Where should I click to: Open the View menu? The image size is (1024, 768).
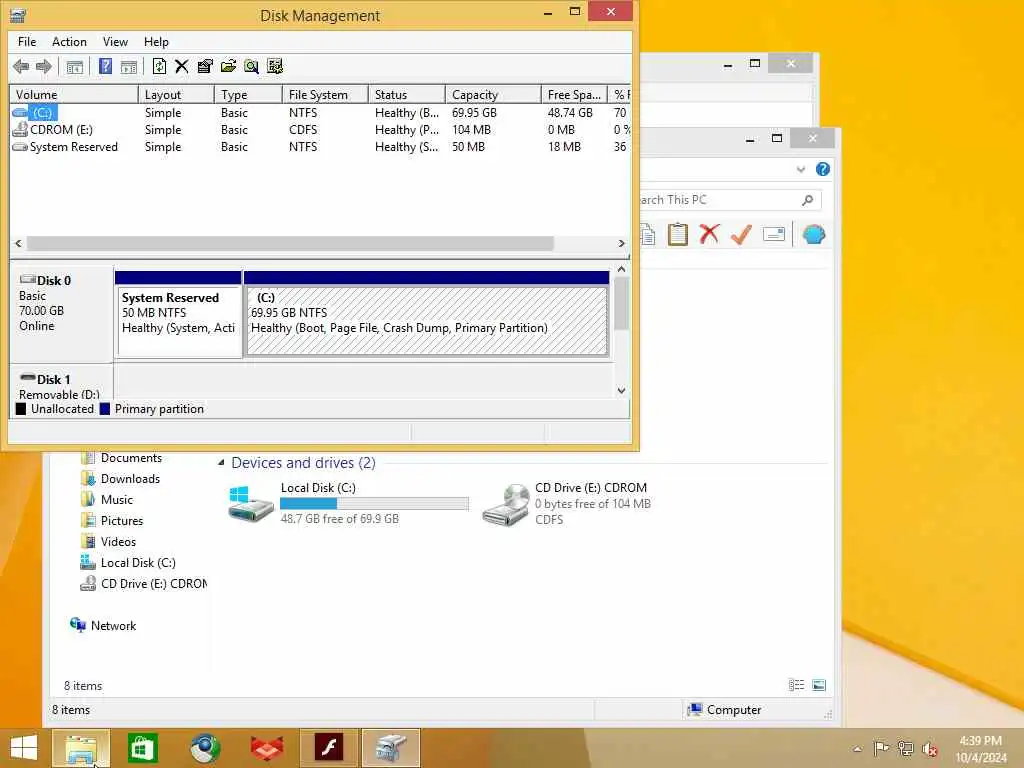point(115,42)
